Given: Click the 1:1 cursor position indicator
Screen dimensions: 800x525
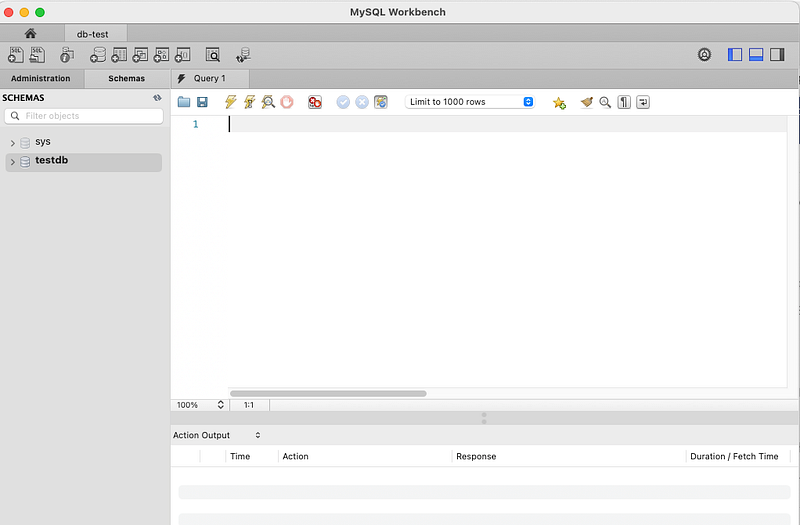Looking at the screenshot, I should pyautogui.click(x=249, y=405).
